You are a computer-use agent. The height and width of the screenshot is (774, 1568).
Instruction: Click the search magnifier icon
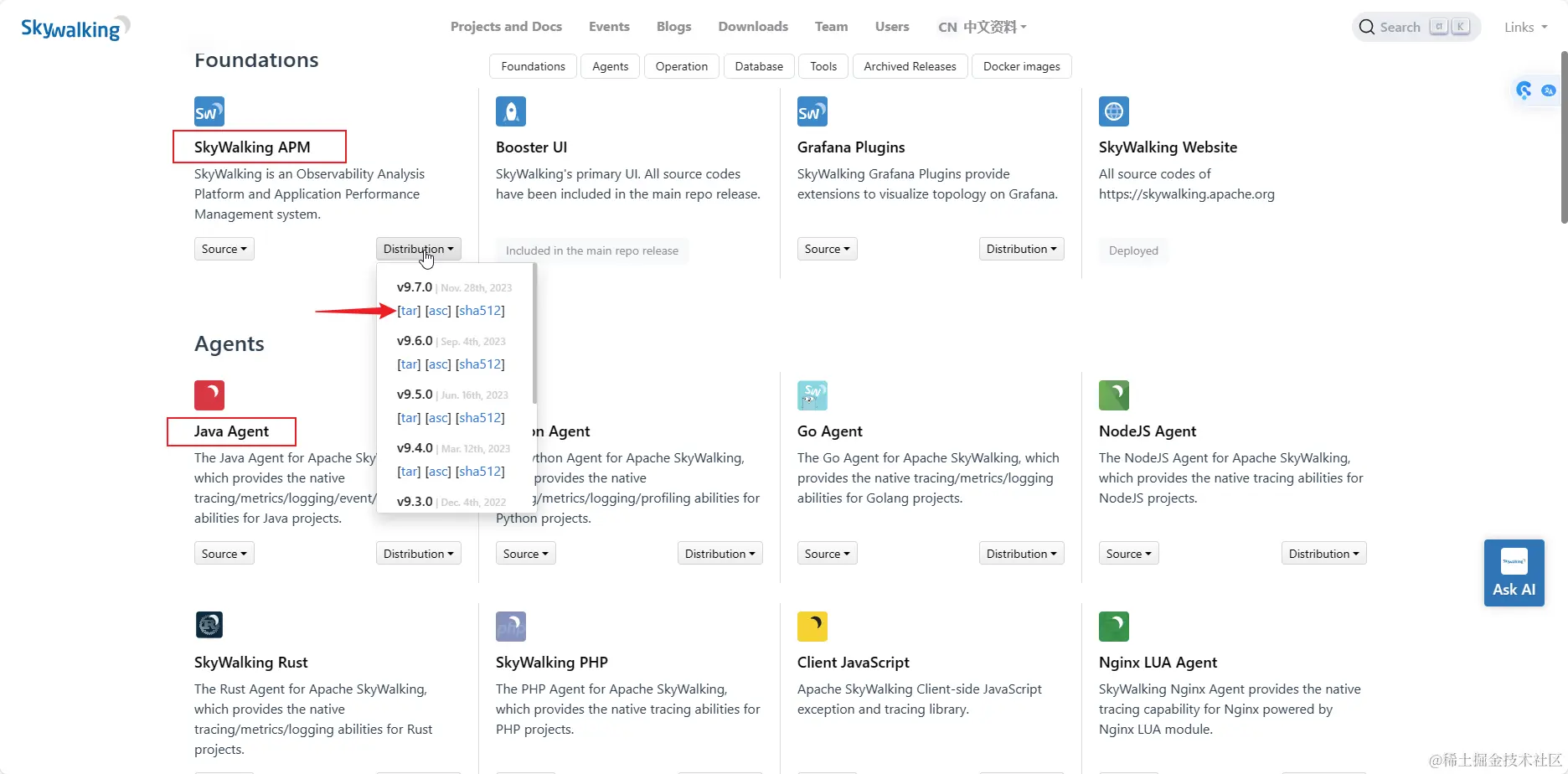click(1367, 27)
